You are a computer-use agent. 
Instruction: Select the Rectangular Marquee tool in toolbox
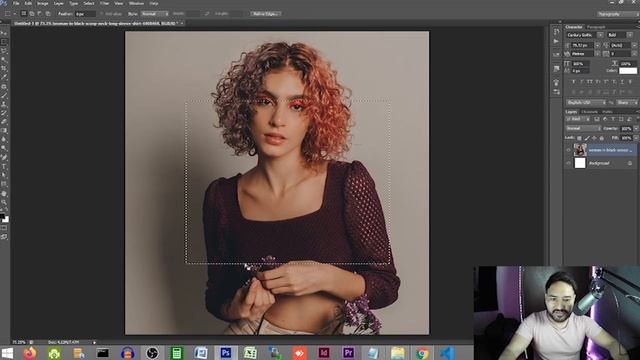tap(4, 42)
